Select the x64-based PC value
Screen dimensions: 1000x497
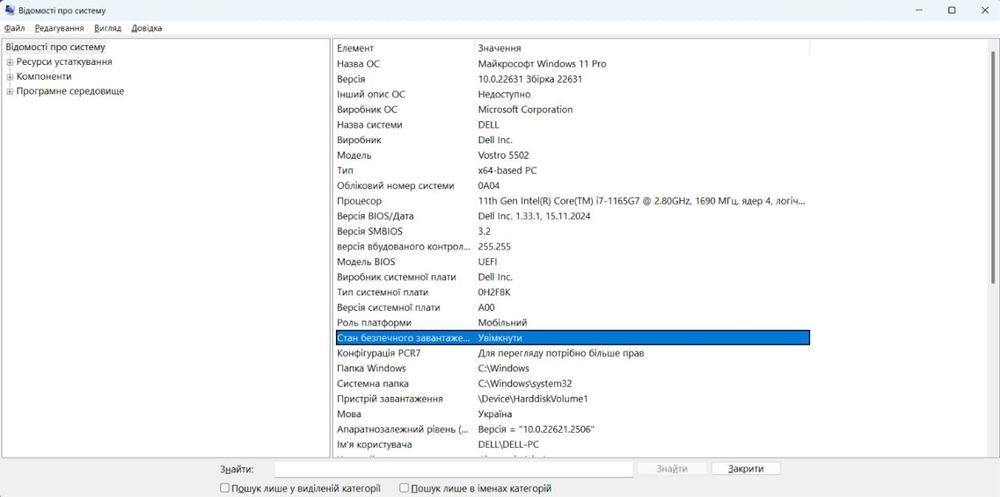(x=508, y=170)
